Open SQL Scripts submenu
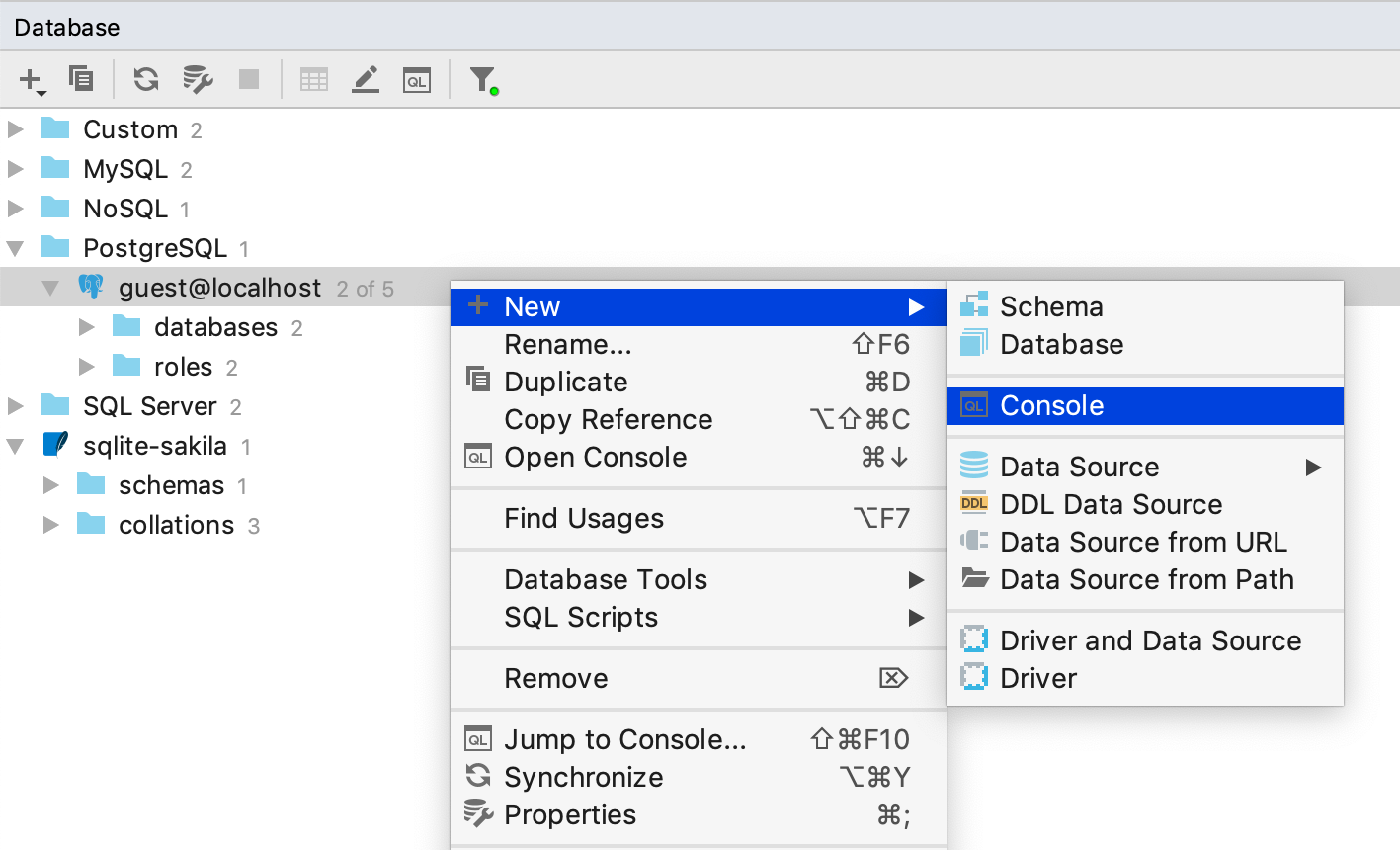The height and width of the screenshot is (850, 1400). coord(698,617)
